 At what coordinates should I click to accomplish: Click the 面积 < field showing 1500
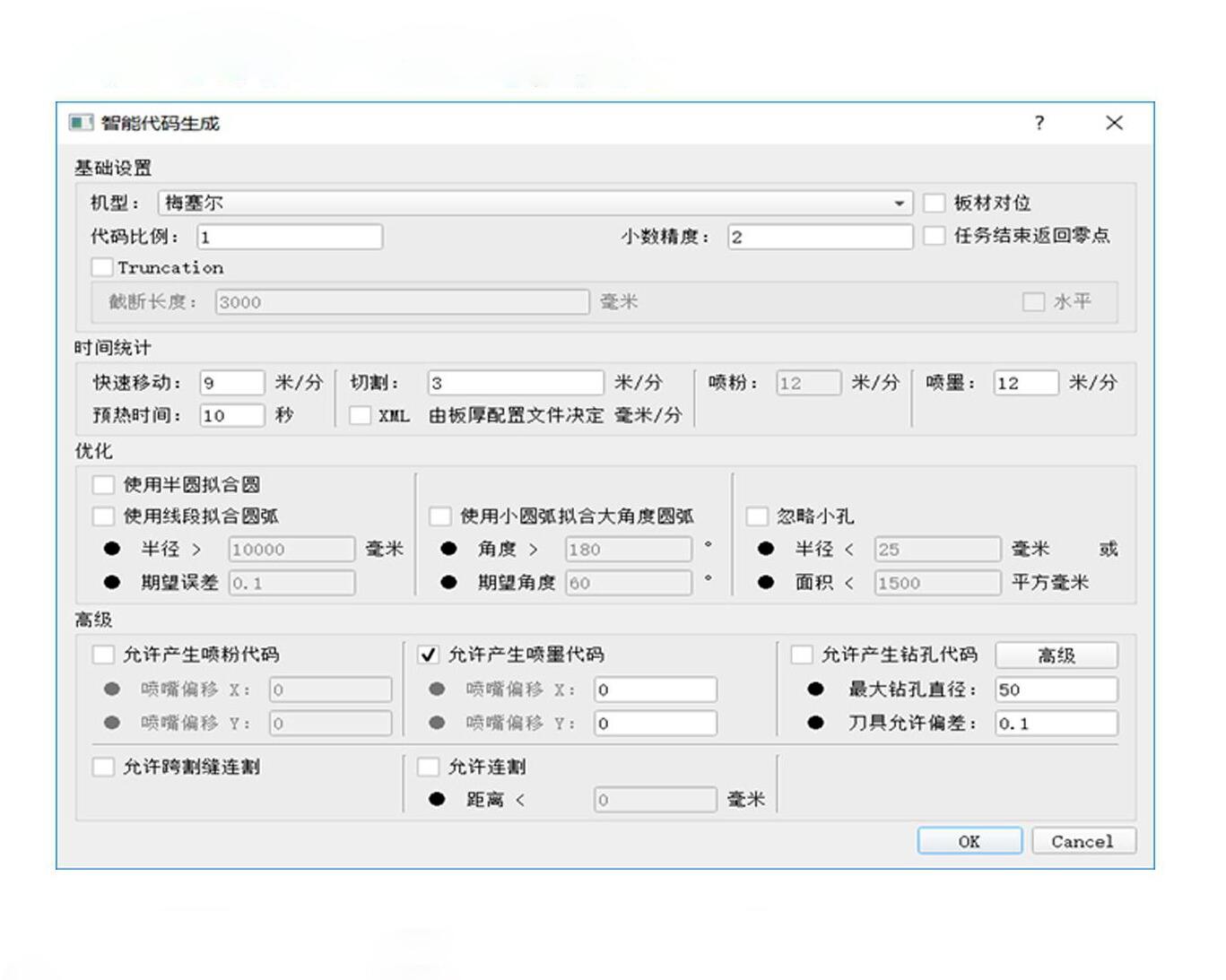pyautogui.click(x=937, y=583)
